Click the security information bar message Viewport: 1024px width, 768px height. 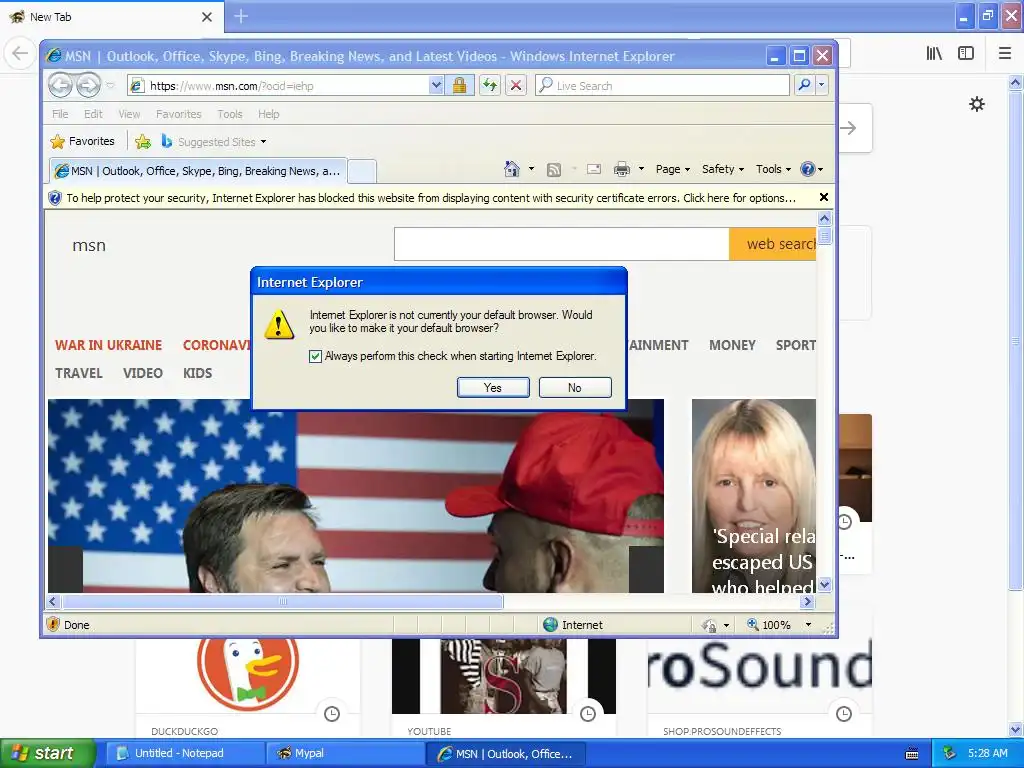coord(431,198)
